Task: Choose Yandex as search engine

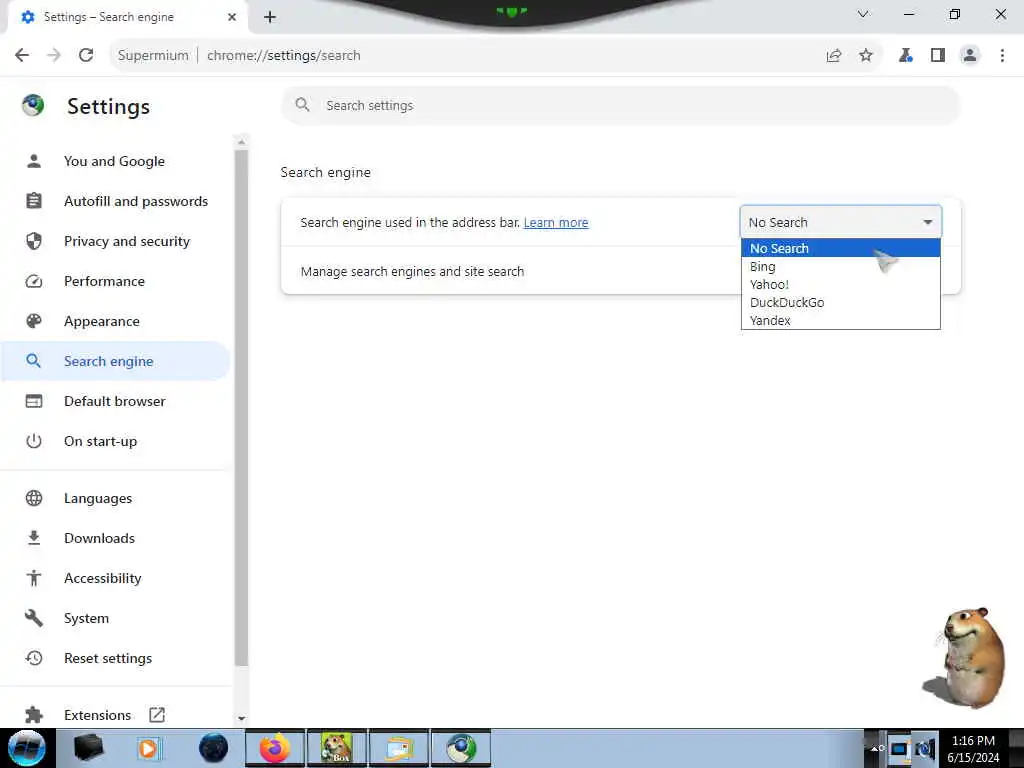Action: pos(840,320)
